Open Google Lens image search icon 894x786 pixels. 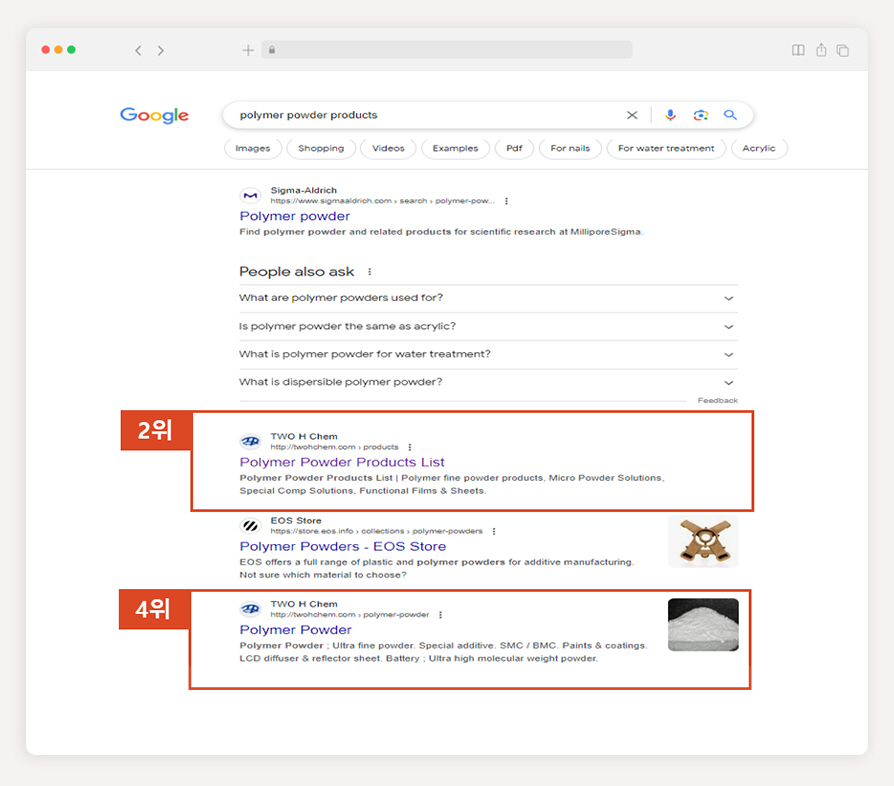[701, 115]
